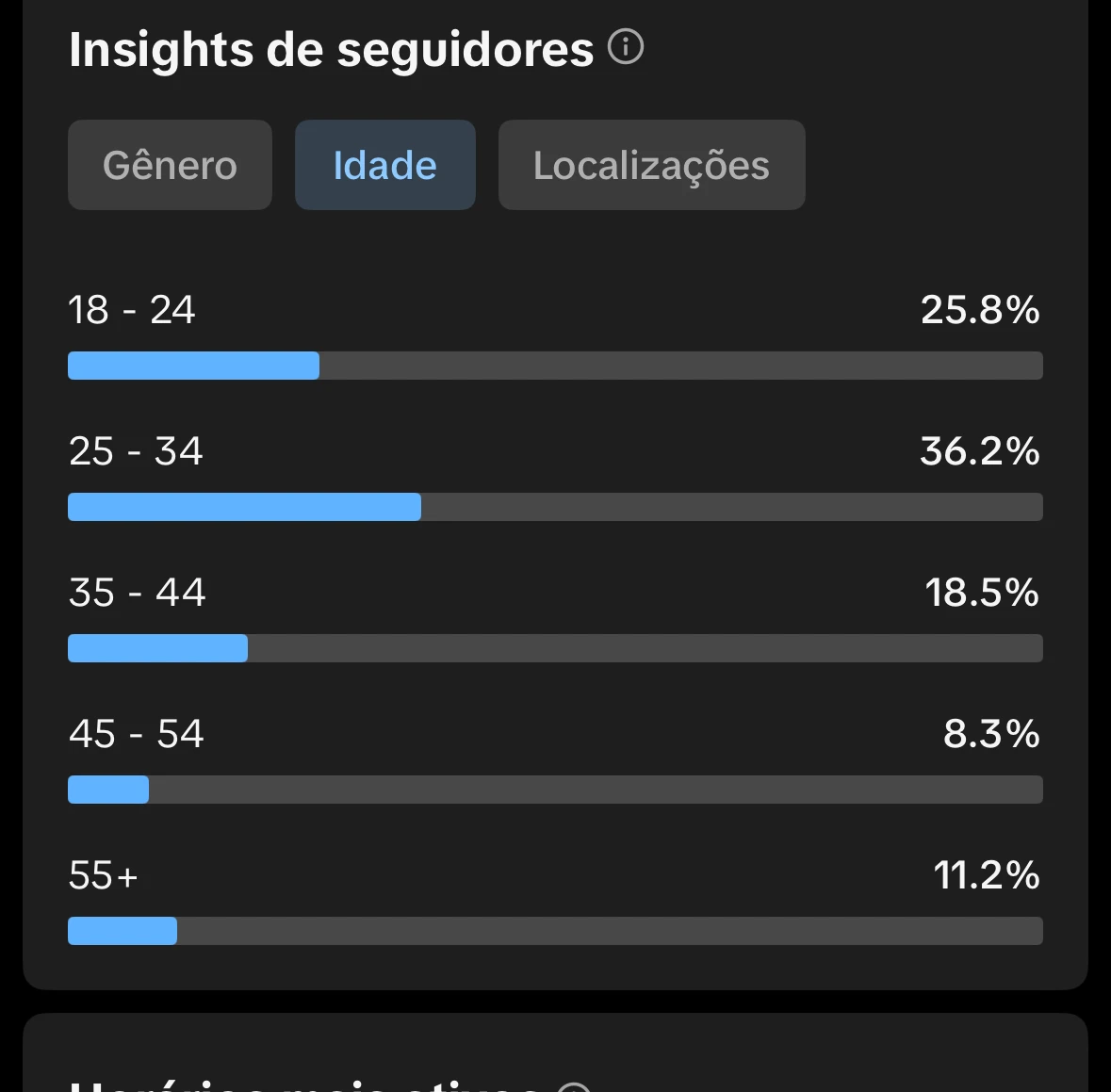Click the 18.5% percentage value
Viewport: 1111px width, 1092px height.
981,593
